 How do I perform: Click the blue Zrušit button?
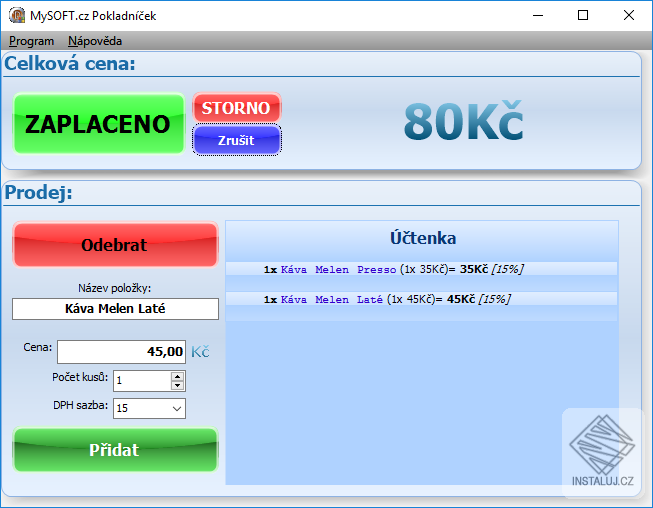[x=237, y=140]
